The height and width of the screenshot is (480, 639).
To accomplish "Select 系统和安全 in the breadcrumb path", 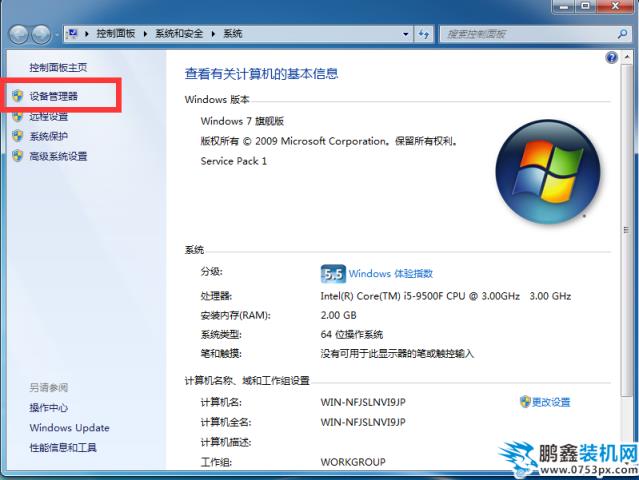I will click(x=179, y=33).
